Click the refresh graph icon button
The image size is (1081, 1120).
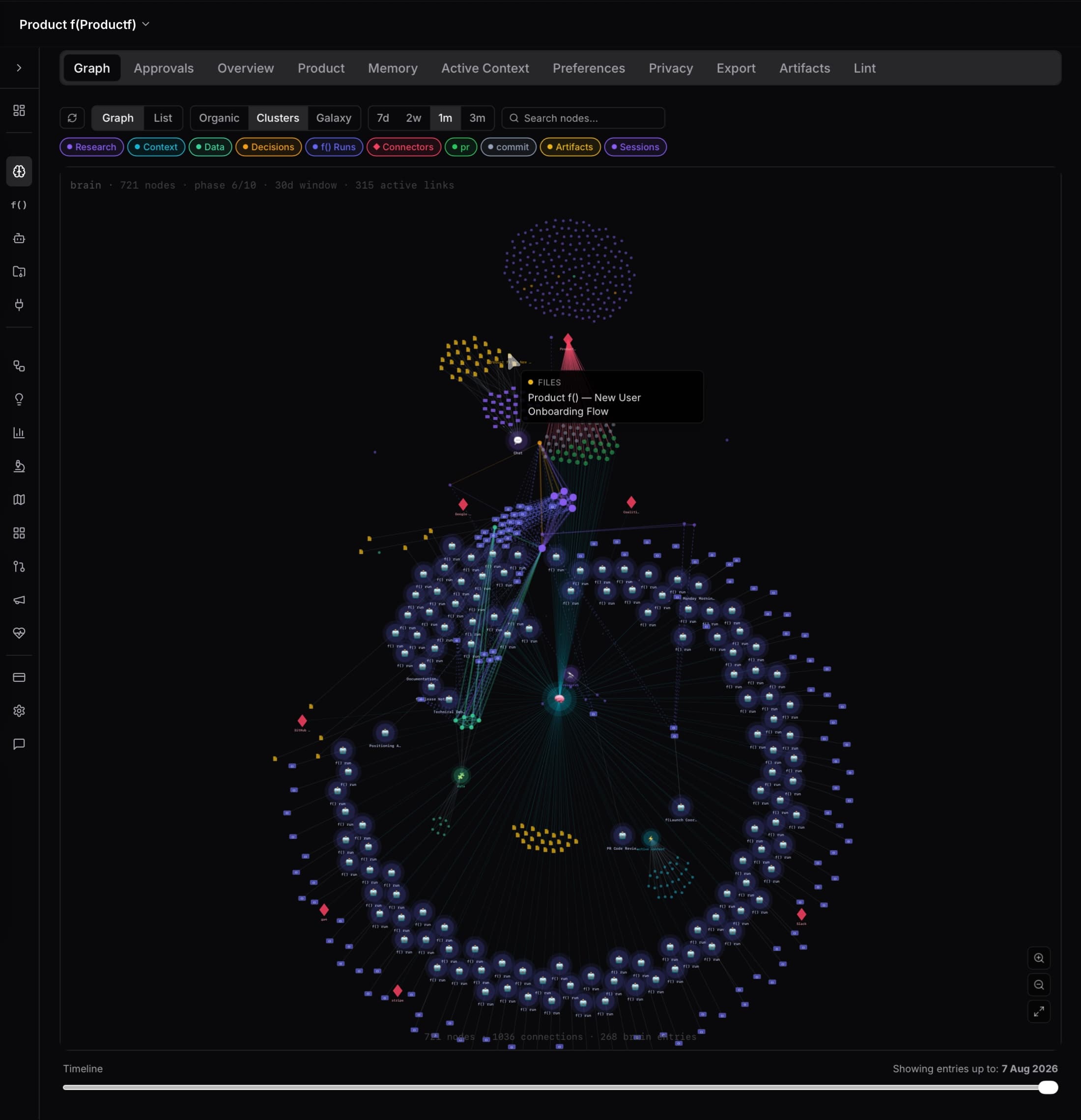pyautogui.click(x=72, y=118)
